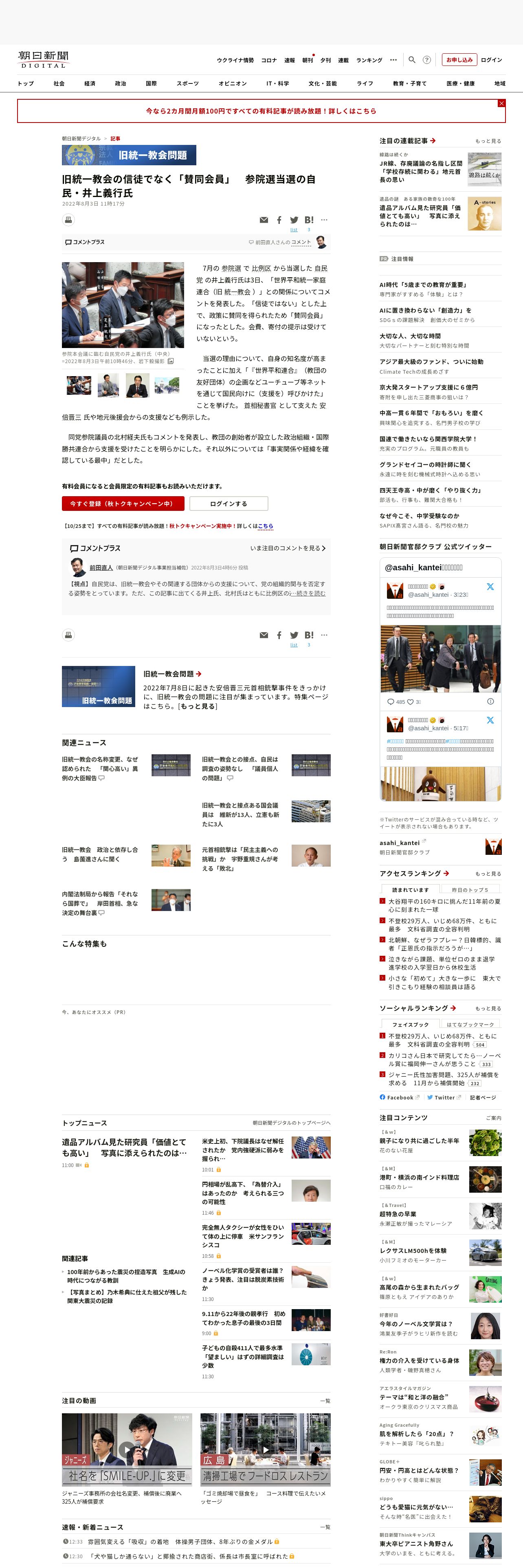Image resolution: width=523 pixels, height=1568 pixels.
Task: Like the first tweet with the heart icon
Action: click(410, 702)
